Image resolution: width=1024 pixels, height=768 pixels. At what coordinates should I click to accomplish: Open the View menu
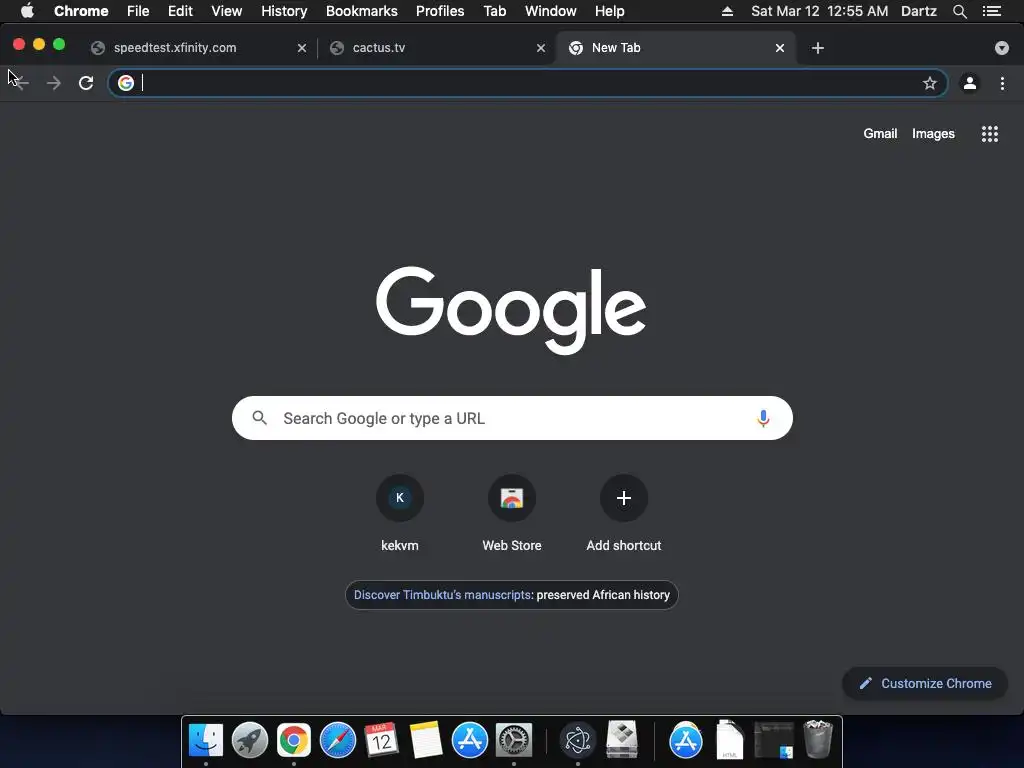(227, 11)
